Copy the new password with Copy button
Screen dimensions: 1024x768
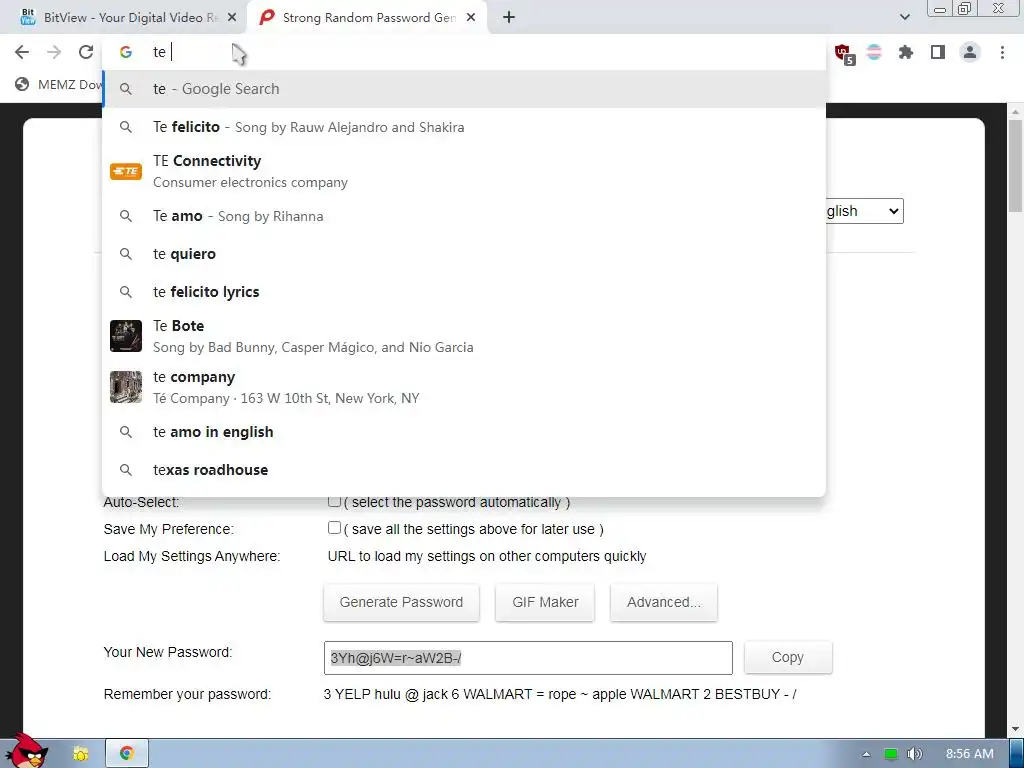pos(788,658)
